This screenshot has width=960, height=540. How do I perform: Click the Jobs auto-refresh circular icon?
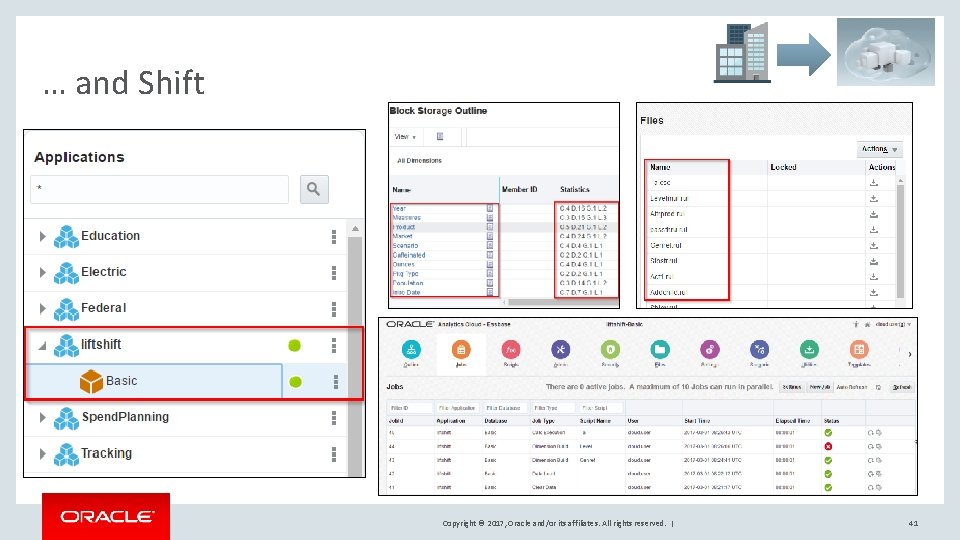pyautogui.click(x=879, y=388)
